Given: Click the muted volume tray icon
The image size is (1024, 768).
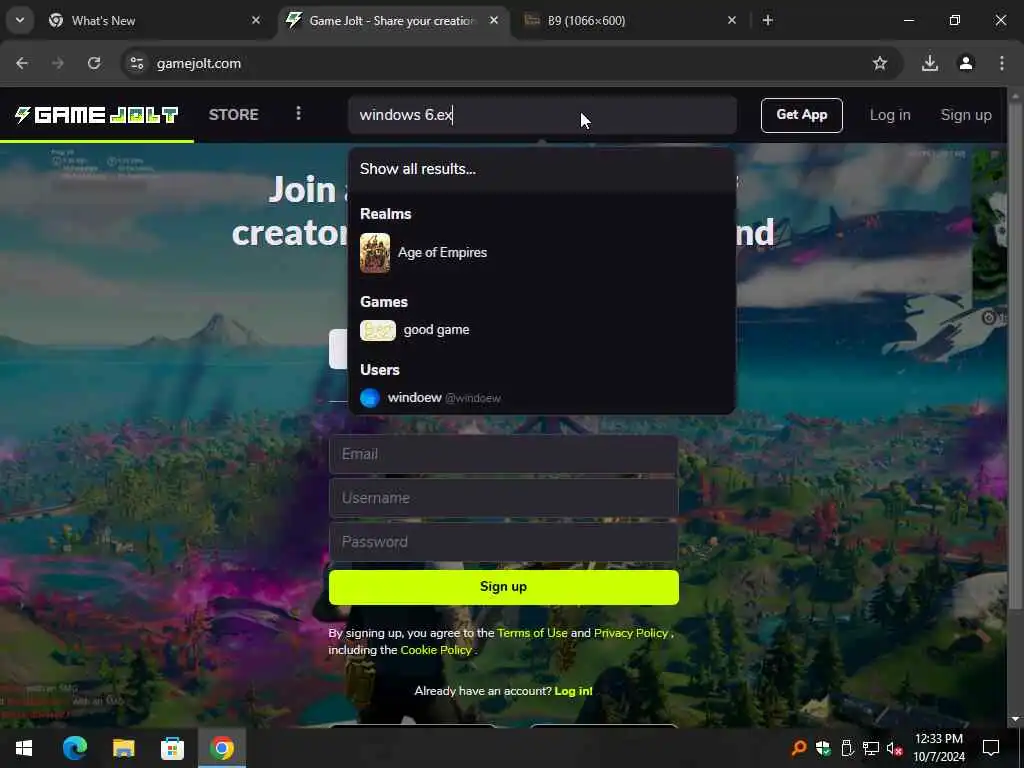Looking at the screenshot, I should 895,749.
